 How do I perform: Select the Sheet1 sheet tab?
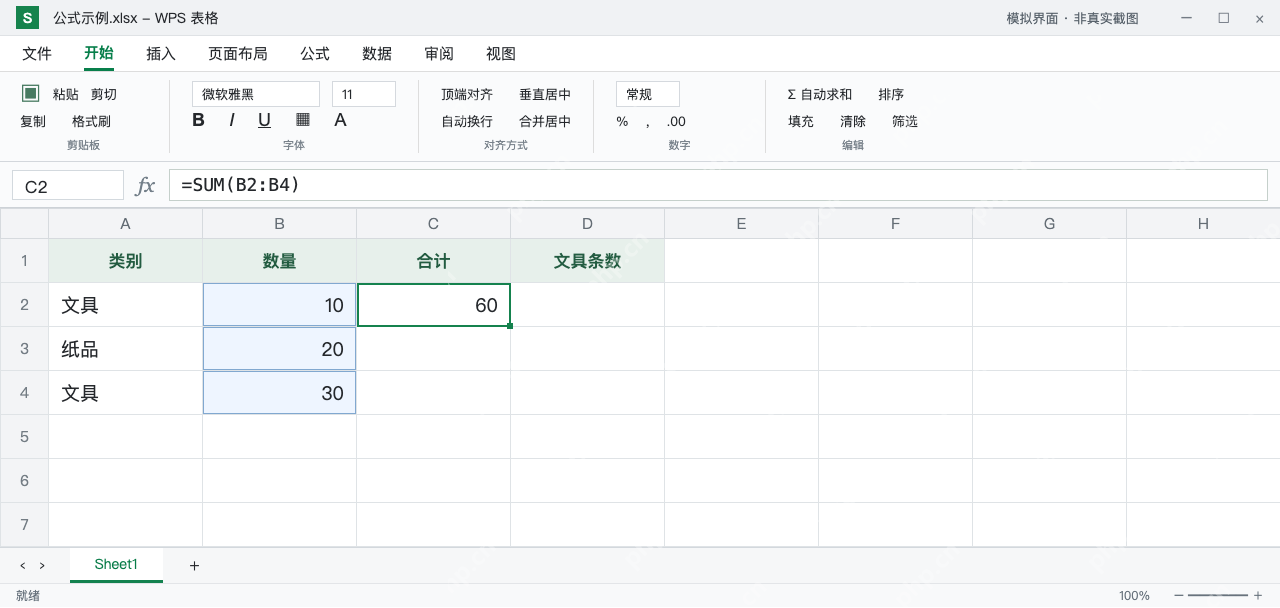pyautogui.click(x=116, y=565)
